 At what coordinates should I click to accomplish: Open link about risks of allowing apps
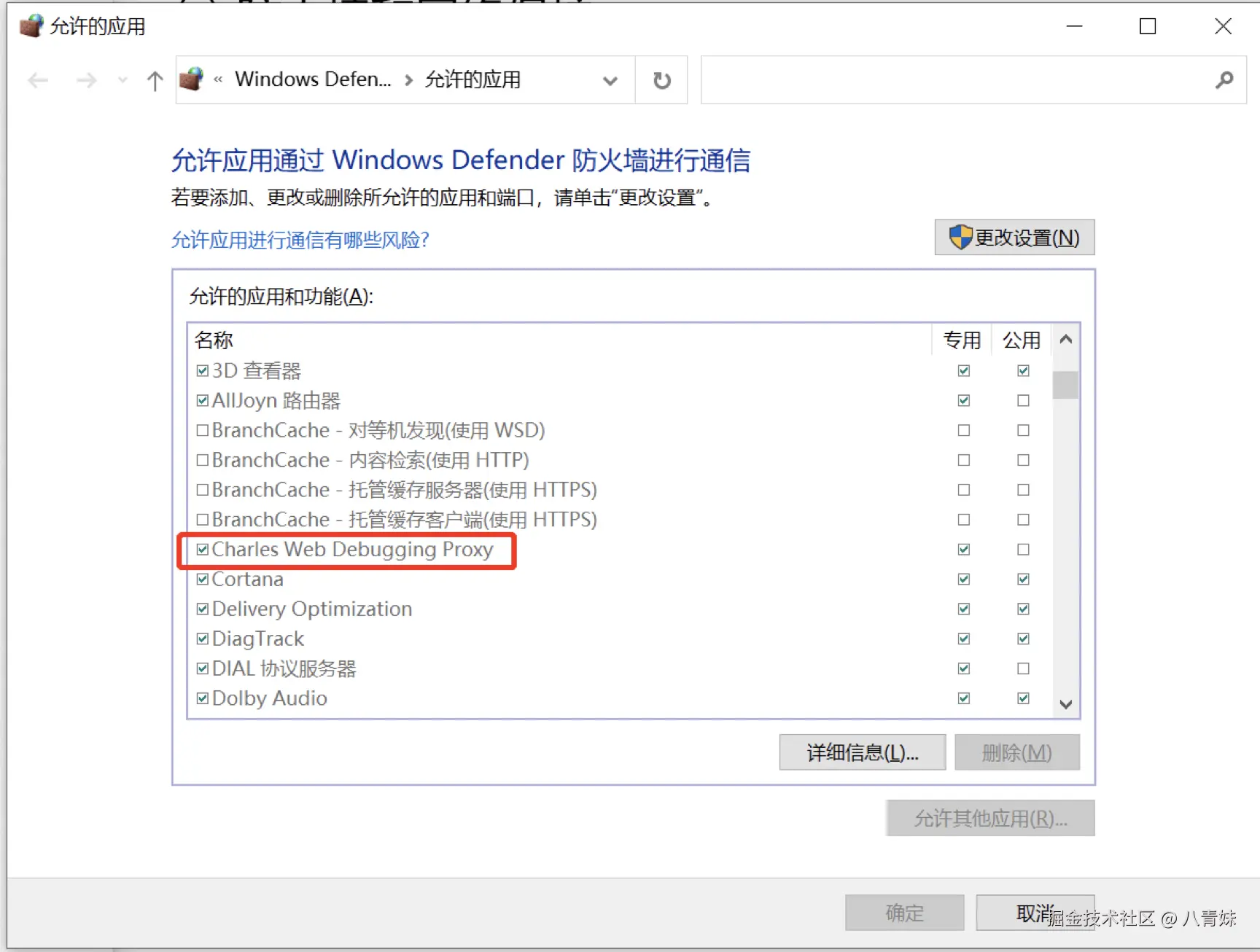(x=300, y=239)
